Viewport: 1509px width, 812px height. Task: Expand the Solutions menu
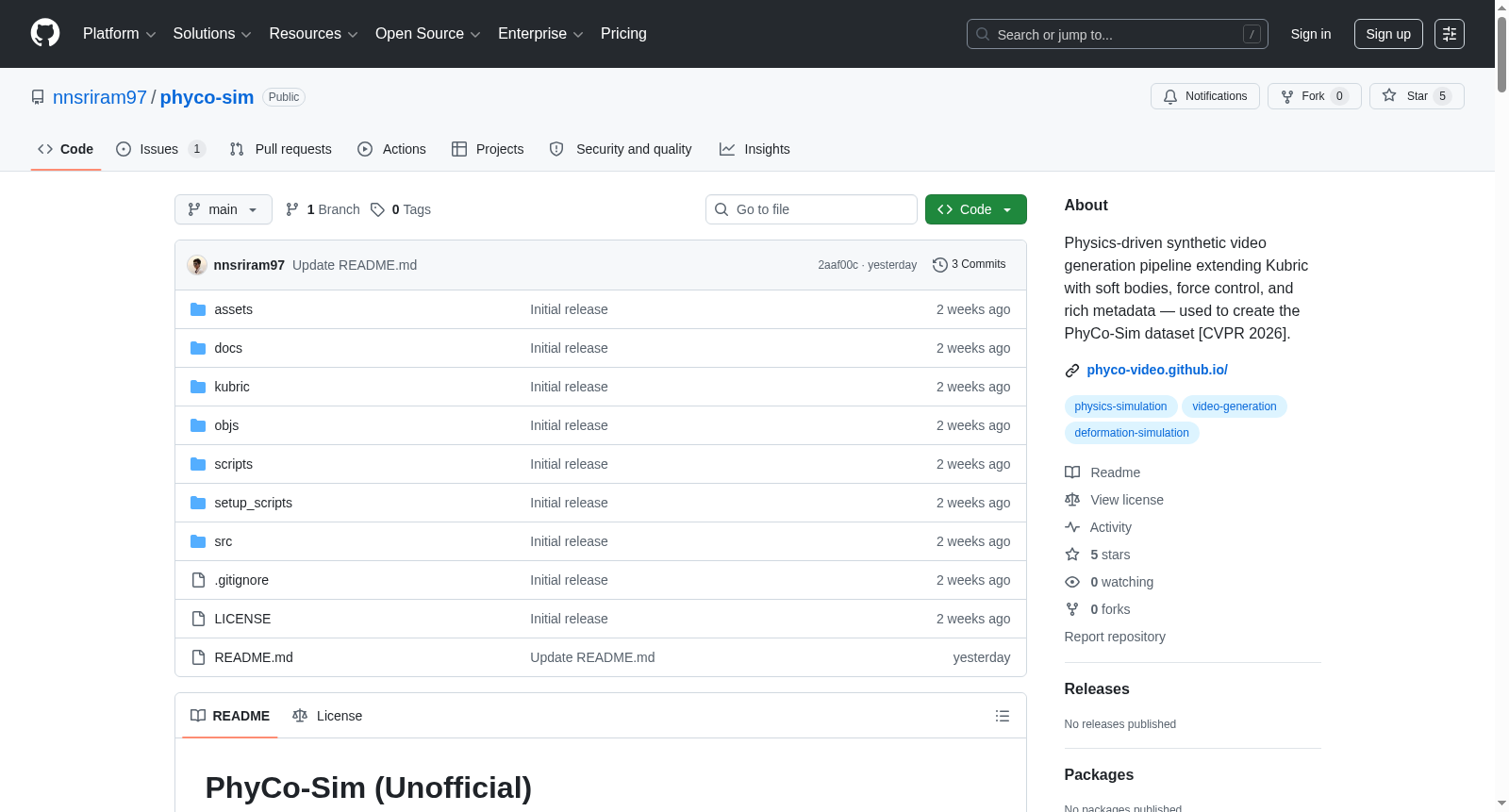click(212, 34)
